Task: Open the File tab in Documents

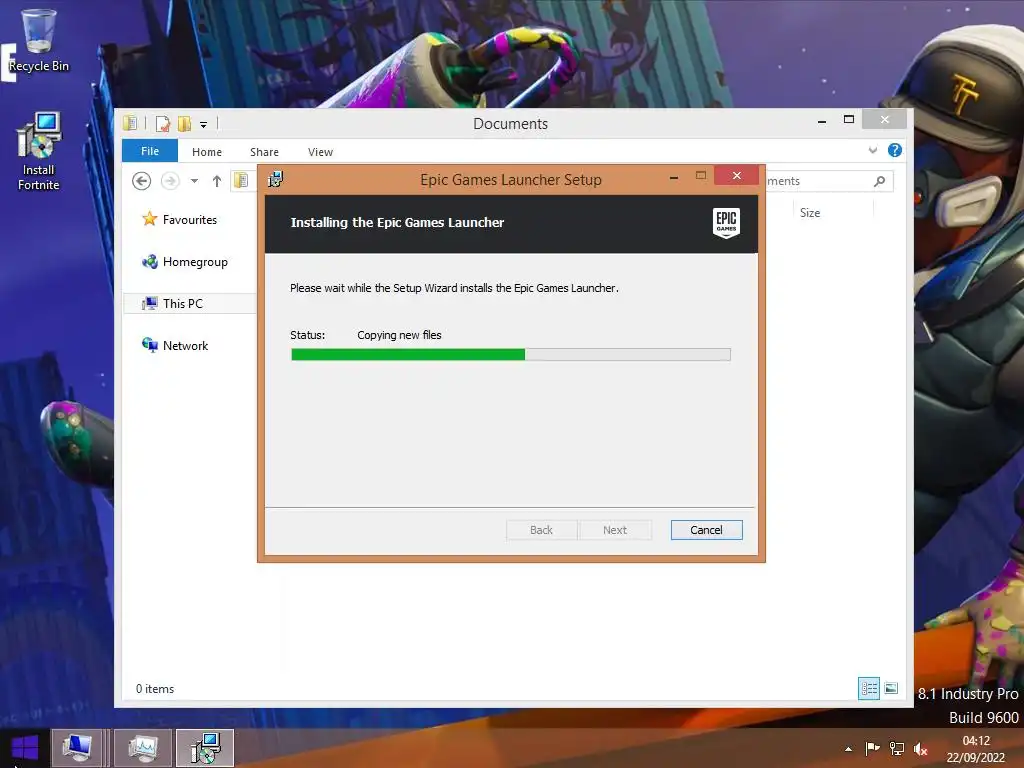Action: coord(150,151)
